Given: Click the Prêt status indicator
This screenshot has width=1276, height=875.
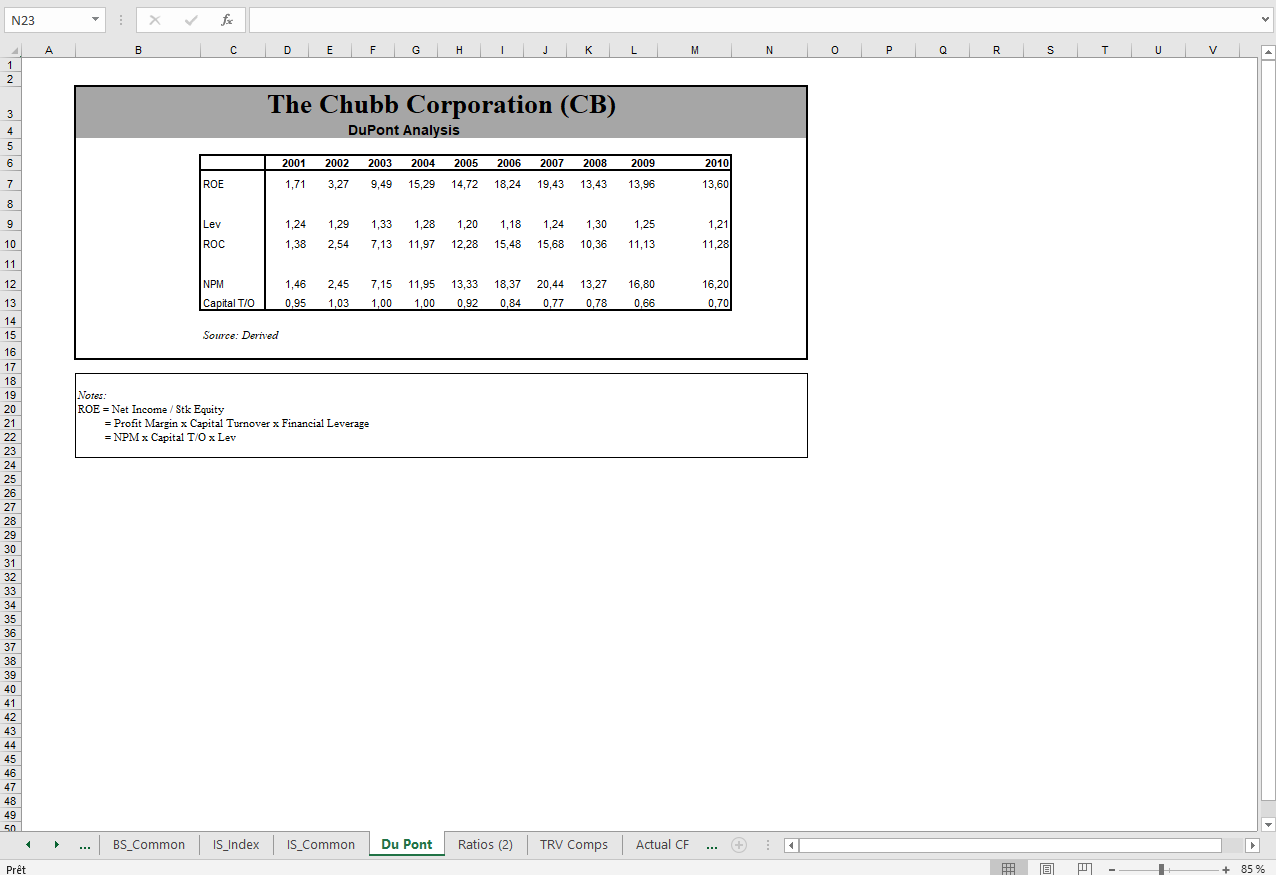Looking at the screenshot, I should tap(15, 869).
